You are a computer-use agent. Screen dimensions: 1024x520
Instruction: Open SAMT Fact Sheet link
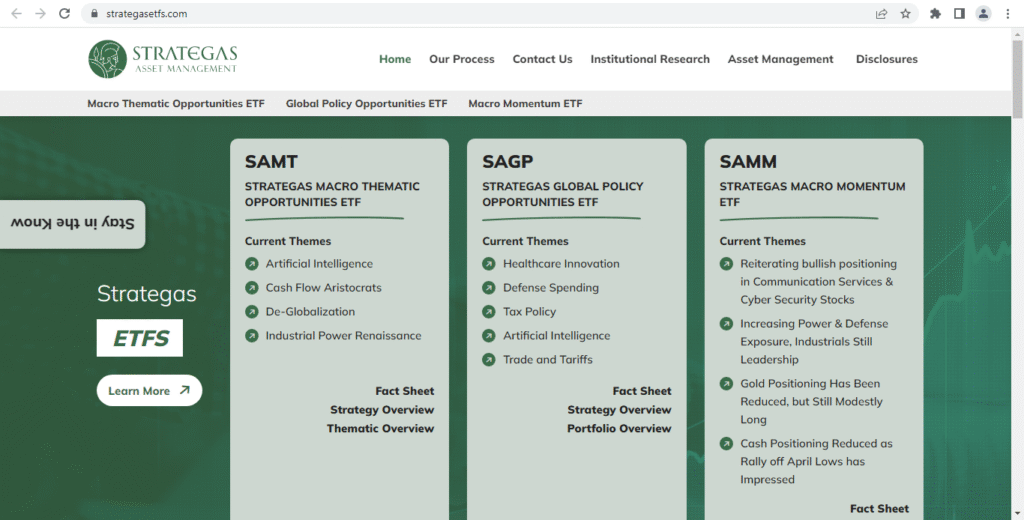(405, 391)
